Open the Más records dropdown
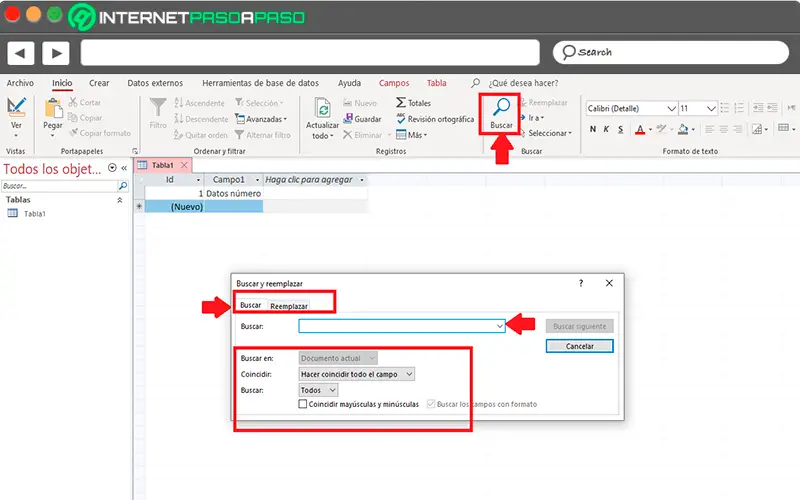This screenshot has height=500, width=800. 412,135
